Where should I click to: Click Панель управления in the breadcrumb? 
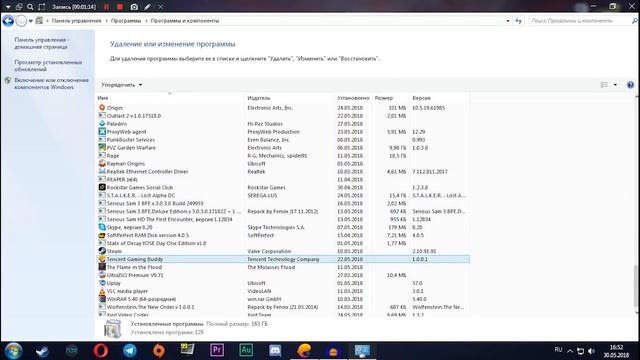[76, 21]
